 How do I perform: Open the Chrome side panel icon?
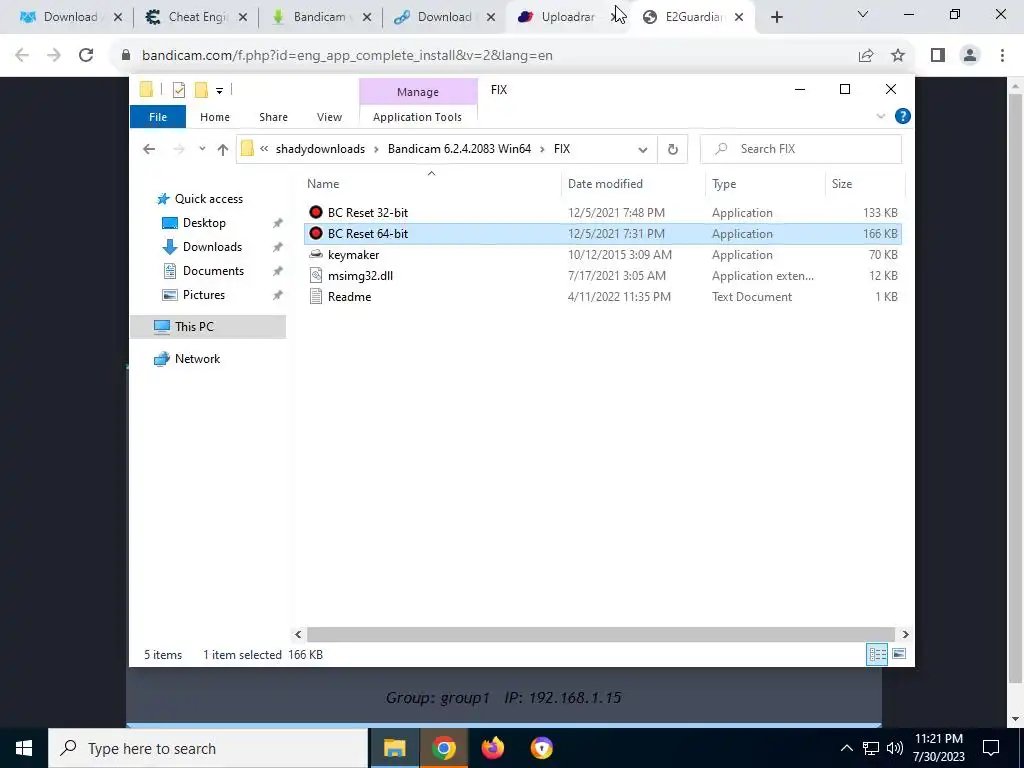[938, 56]
